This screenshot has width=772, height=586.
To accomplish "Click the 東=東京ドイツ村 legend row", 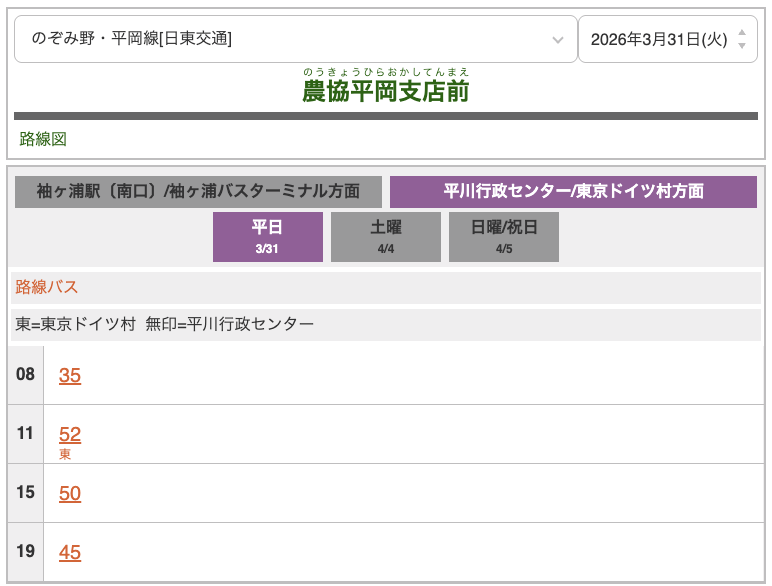I will tap(165, 325).
